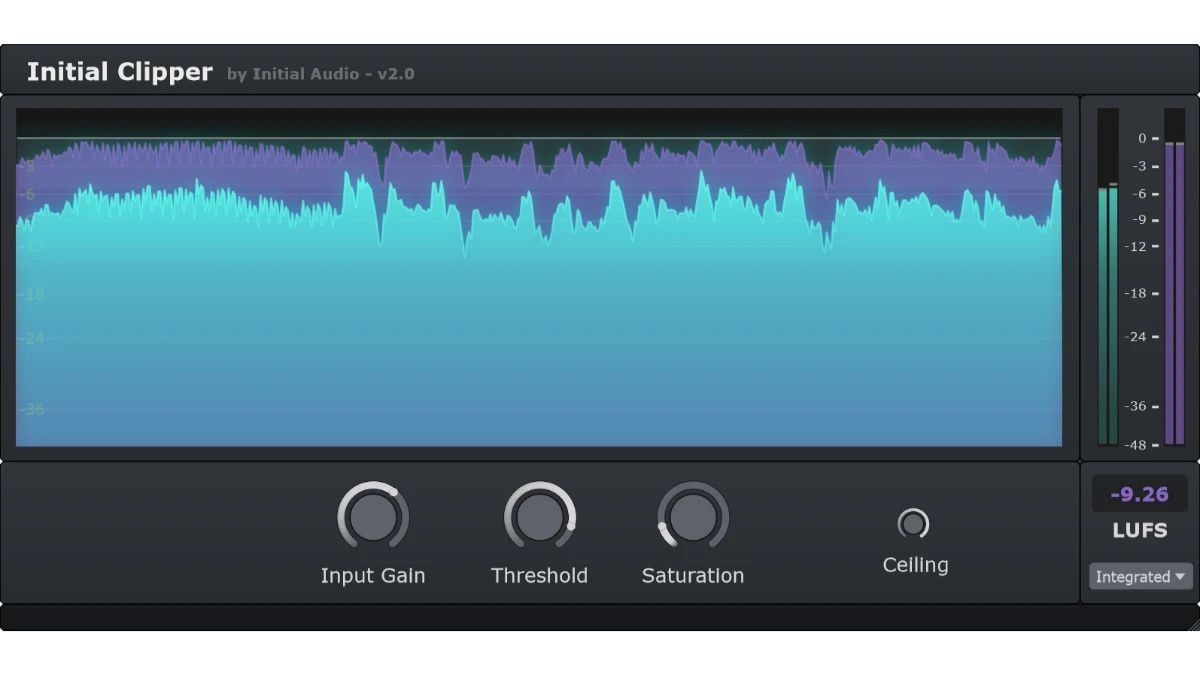Click the Input Gain label
1200x675 pixels.
coord(373,576)
